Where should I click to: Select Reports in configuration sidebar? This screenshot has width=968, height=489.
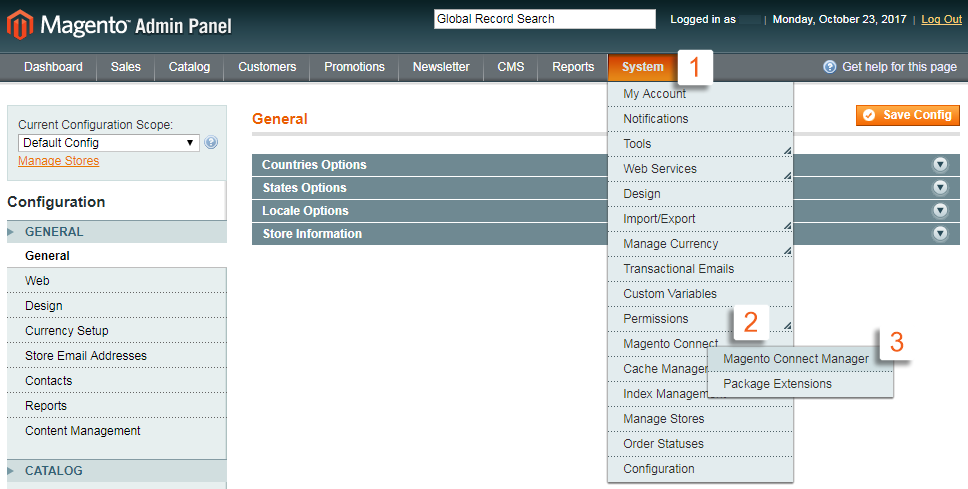(117, 406)
